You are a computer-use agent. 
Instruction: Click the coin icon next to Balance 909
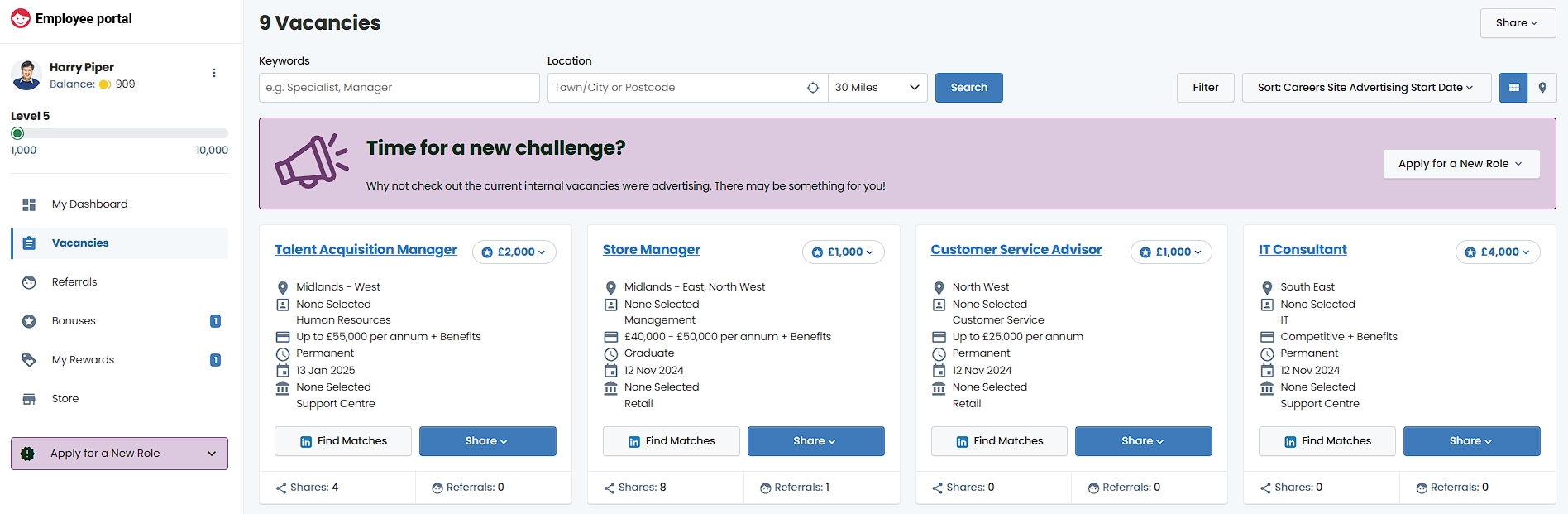coord(105,84)
